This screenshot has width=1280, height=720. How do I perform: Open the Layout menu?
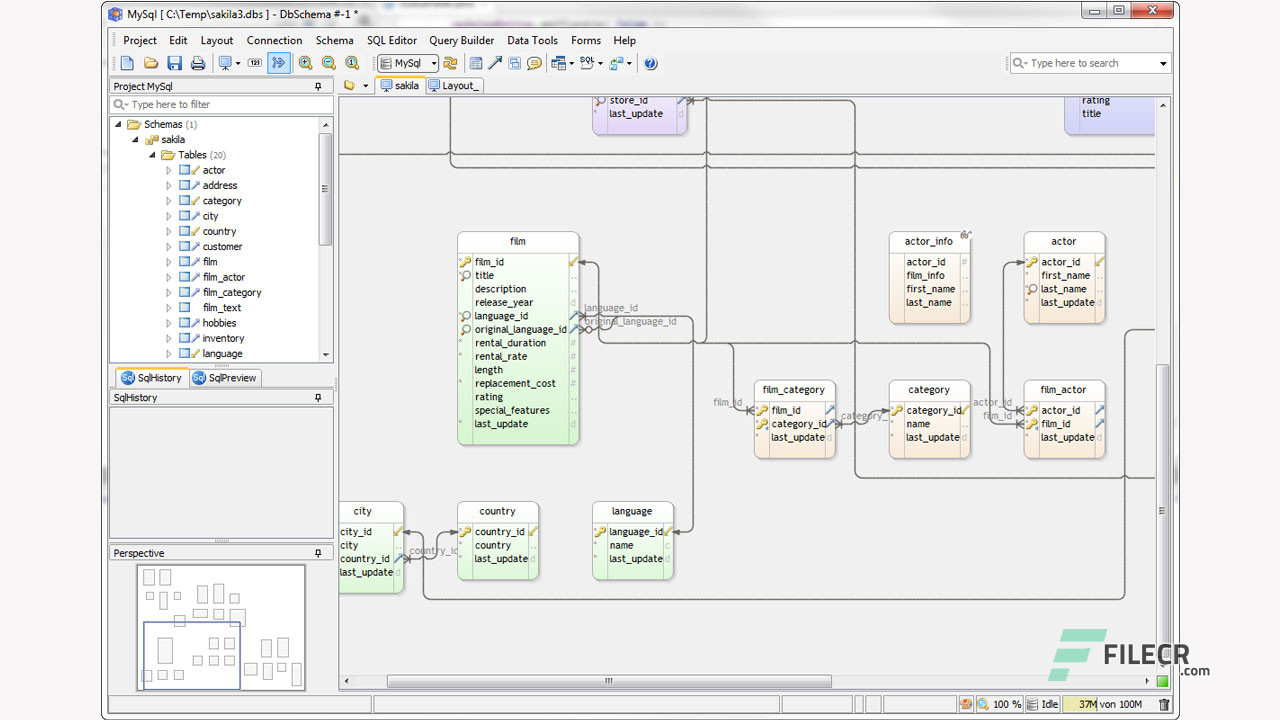click(x=217, y=41)
